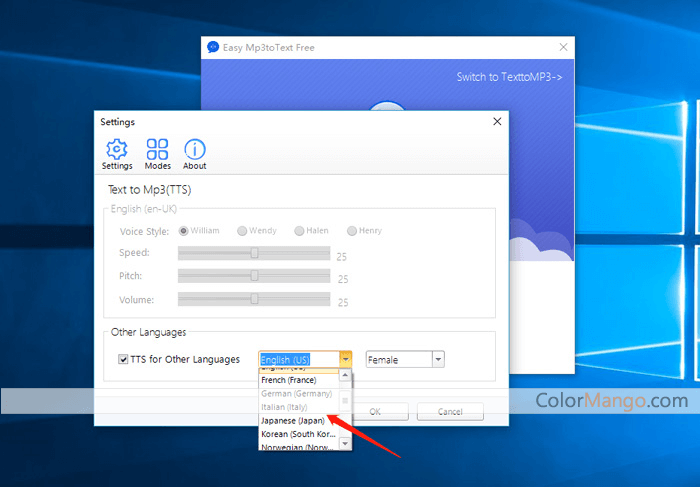This screenshot has width=700, height=487.
Task: Toggle TTS for Other Languages checkbox
Action: [123, 359]
